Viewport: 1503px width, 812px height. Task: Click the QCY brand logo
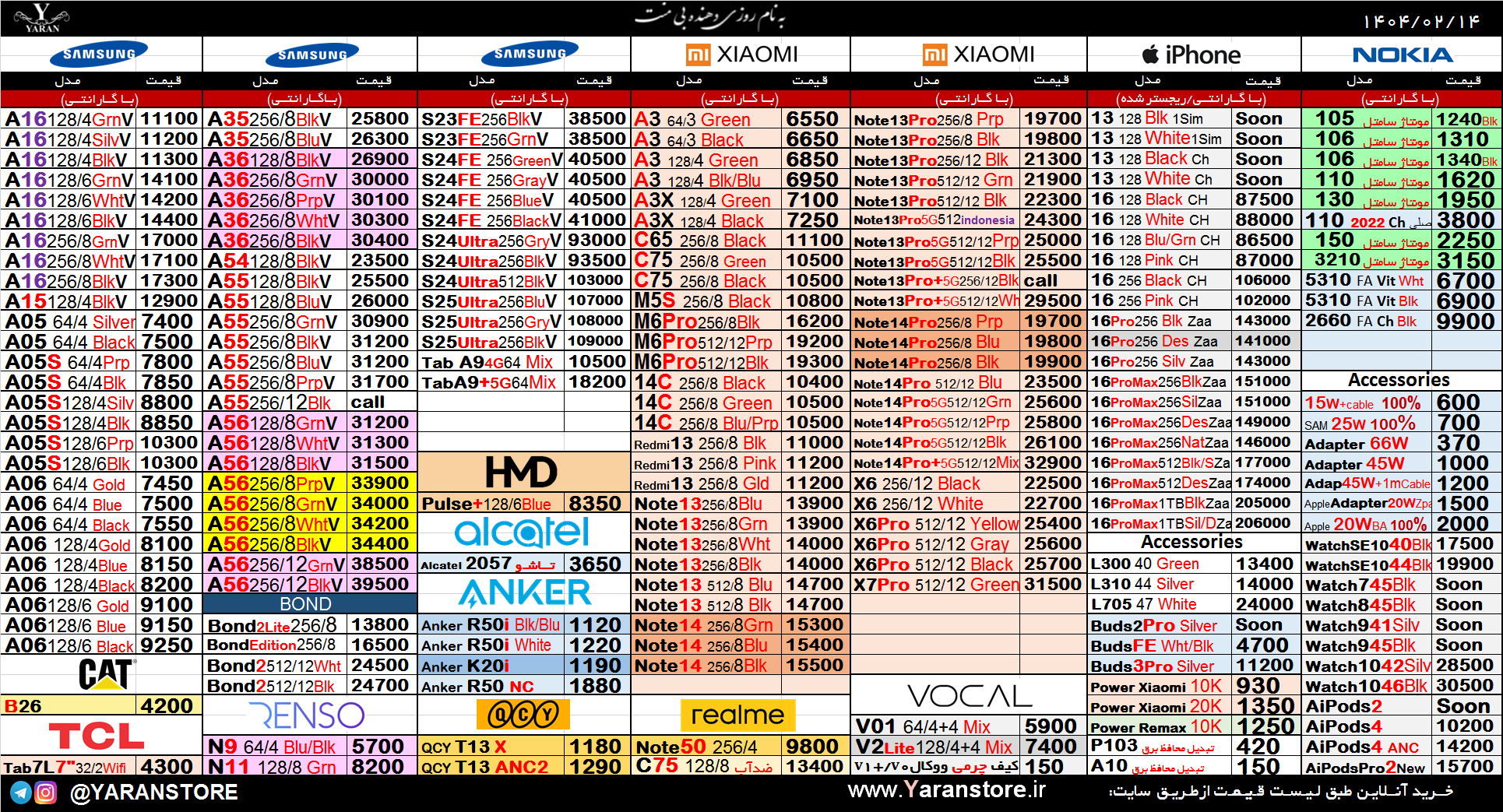click(x=523, y=714)
